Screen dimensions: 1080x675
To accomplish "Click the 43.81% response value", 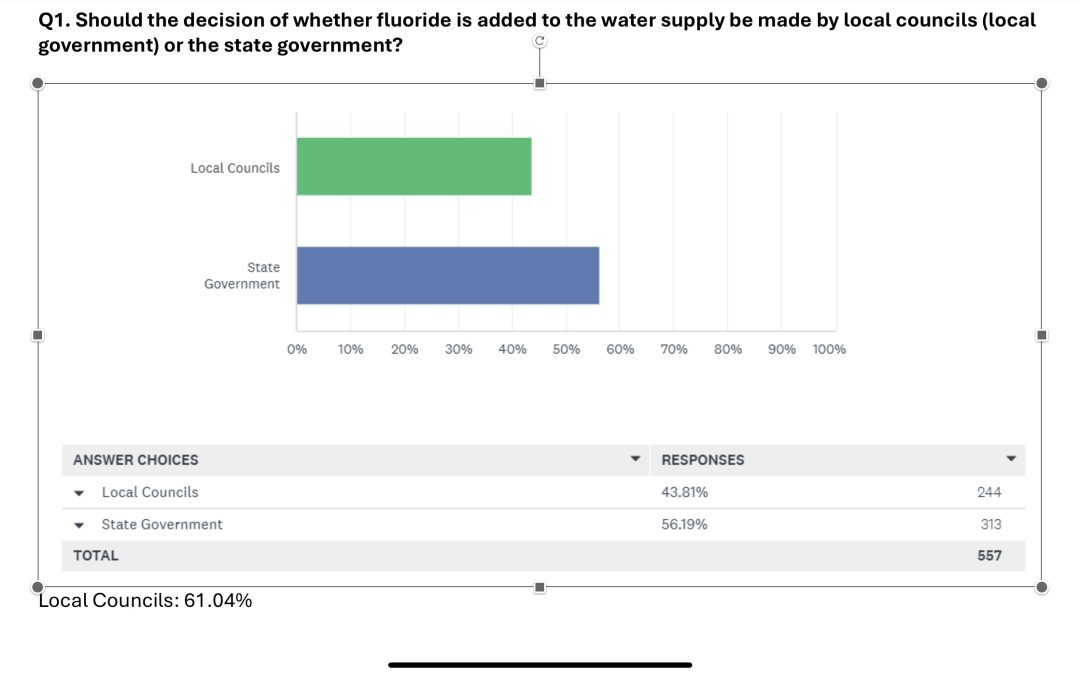I will 684,492.
